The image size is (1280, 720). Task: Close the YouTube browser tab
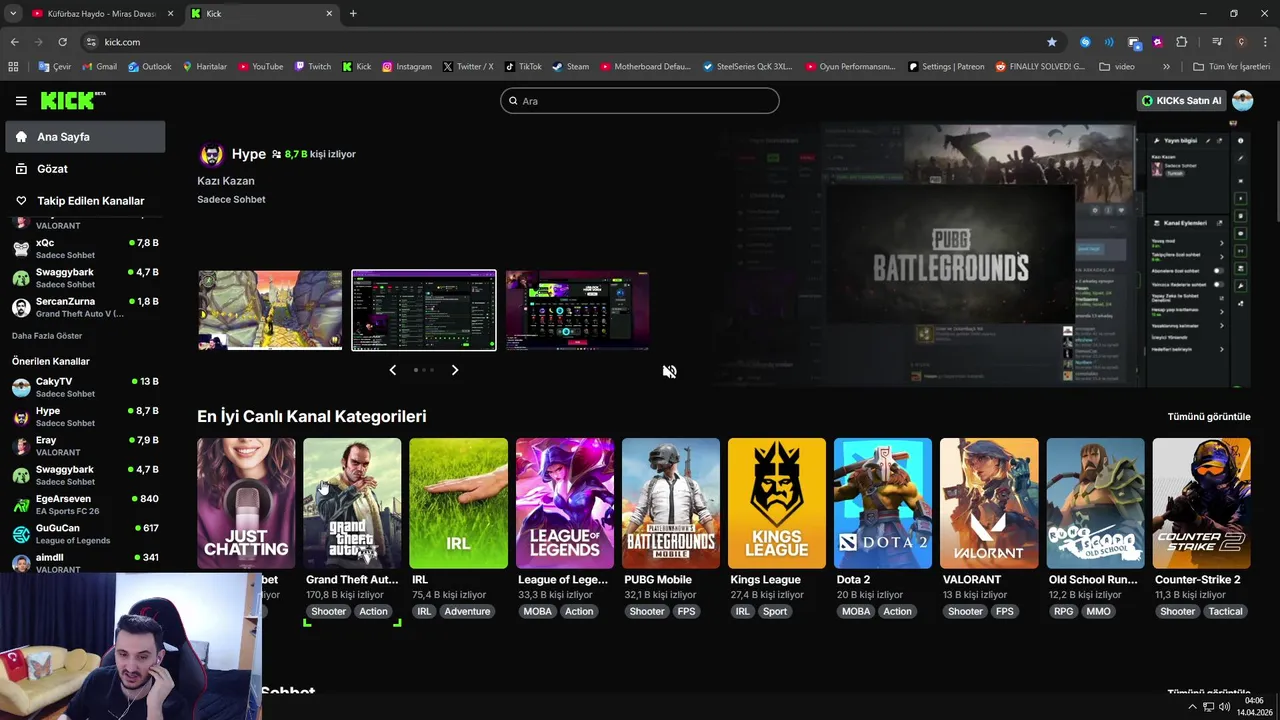coord(170,13)
